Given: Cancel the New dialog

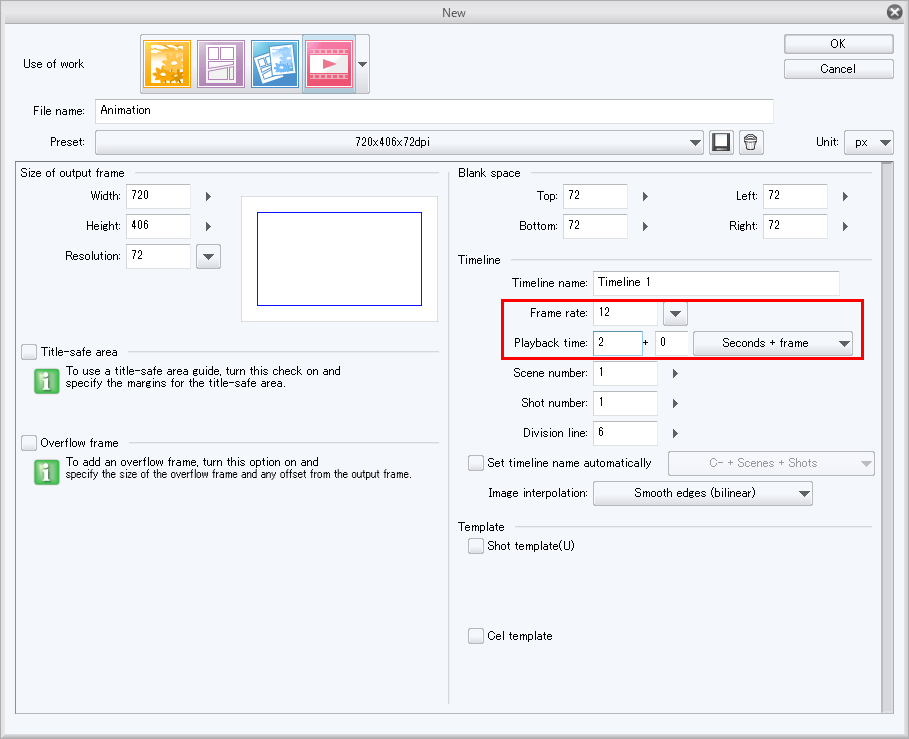Looking at the screenshot, I should click(838, 69).
